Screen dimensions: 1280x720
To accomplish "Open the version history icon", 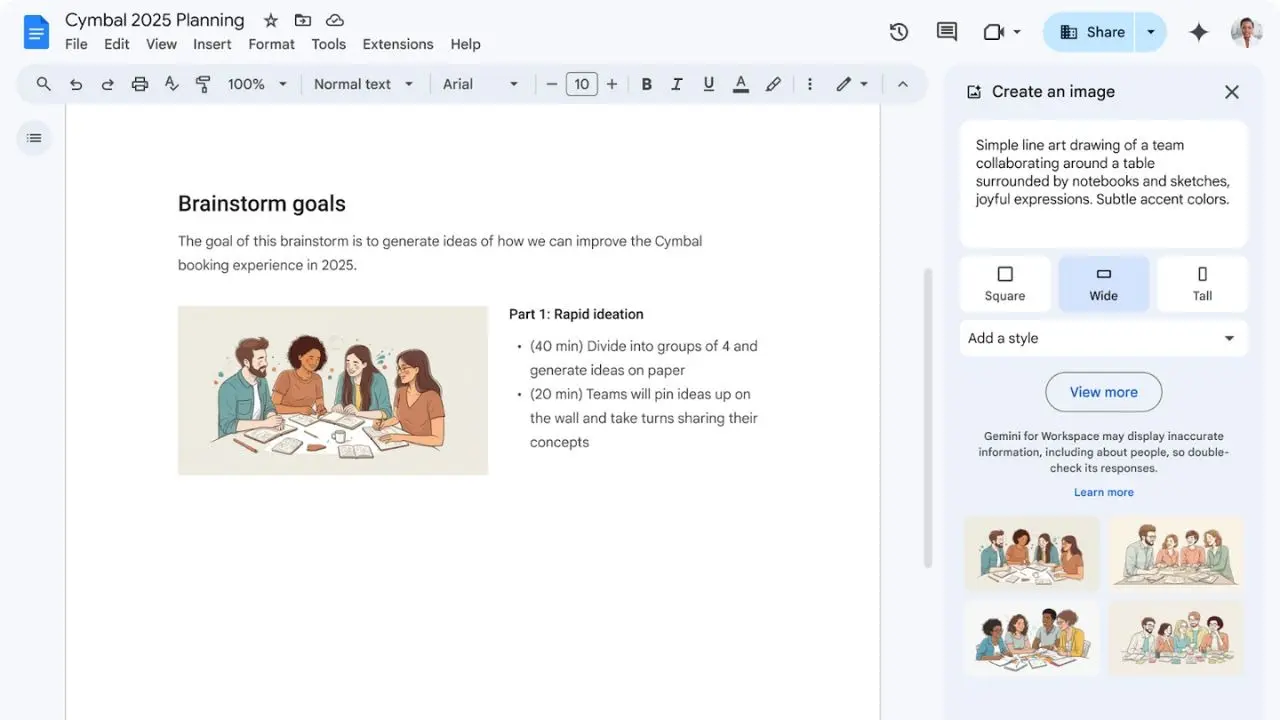I will coord(898,31).
